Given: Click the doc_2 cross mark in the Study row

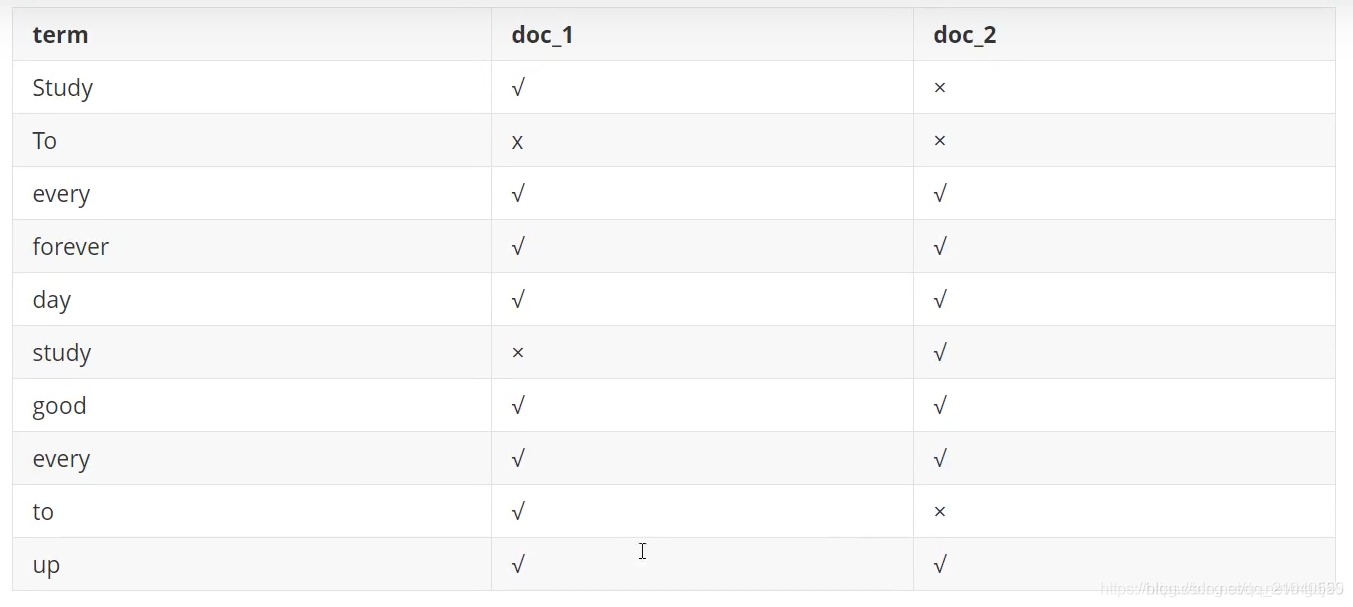Looking at the screenshot, I should coord(939,88).
